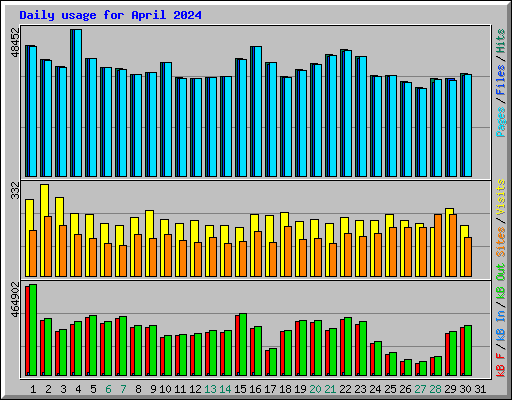Click the 'Files' legend label
Screen dimensions: 512x400
(x=501, y=80)
